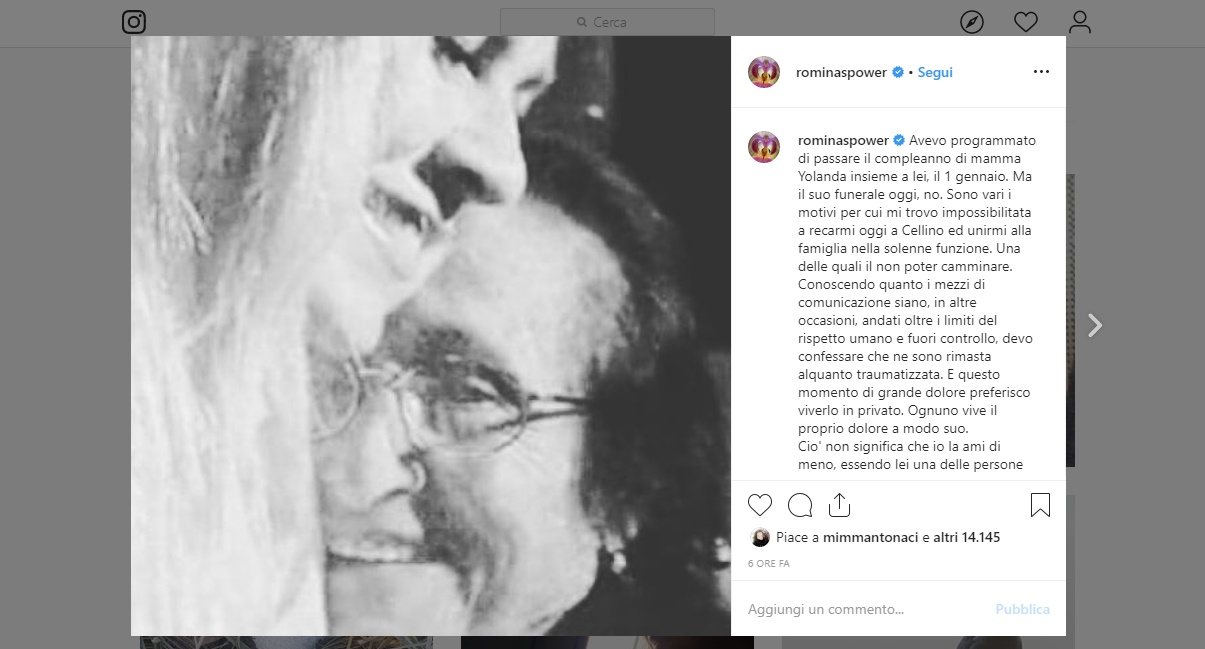Open the profile person icon
Screen dimensions: 1205x649
pos(1079,22)
